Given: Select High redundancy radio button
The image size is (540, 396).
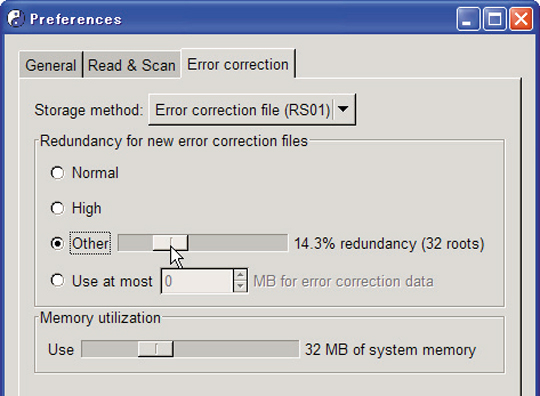Looking at the screenshot, I should [x=57, y=208].
